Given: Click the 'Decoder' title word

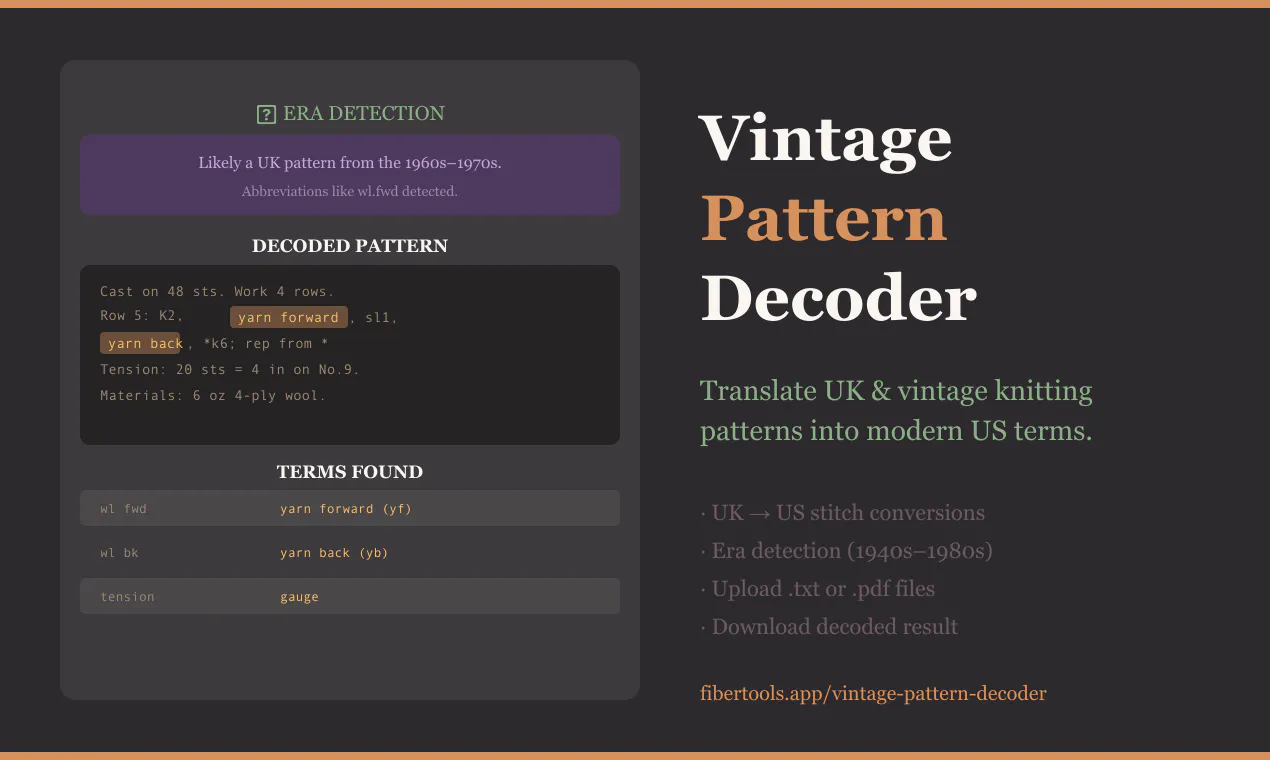Looking at the screenshot, I should pyautogui.click(x=839, y=299).
